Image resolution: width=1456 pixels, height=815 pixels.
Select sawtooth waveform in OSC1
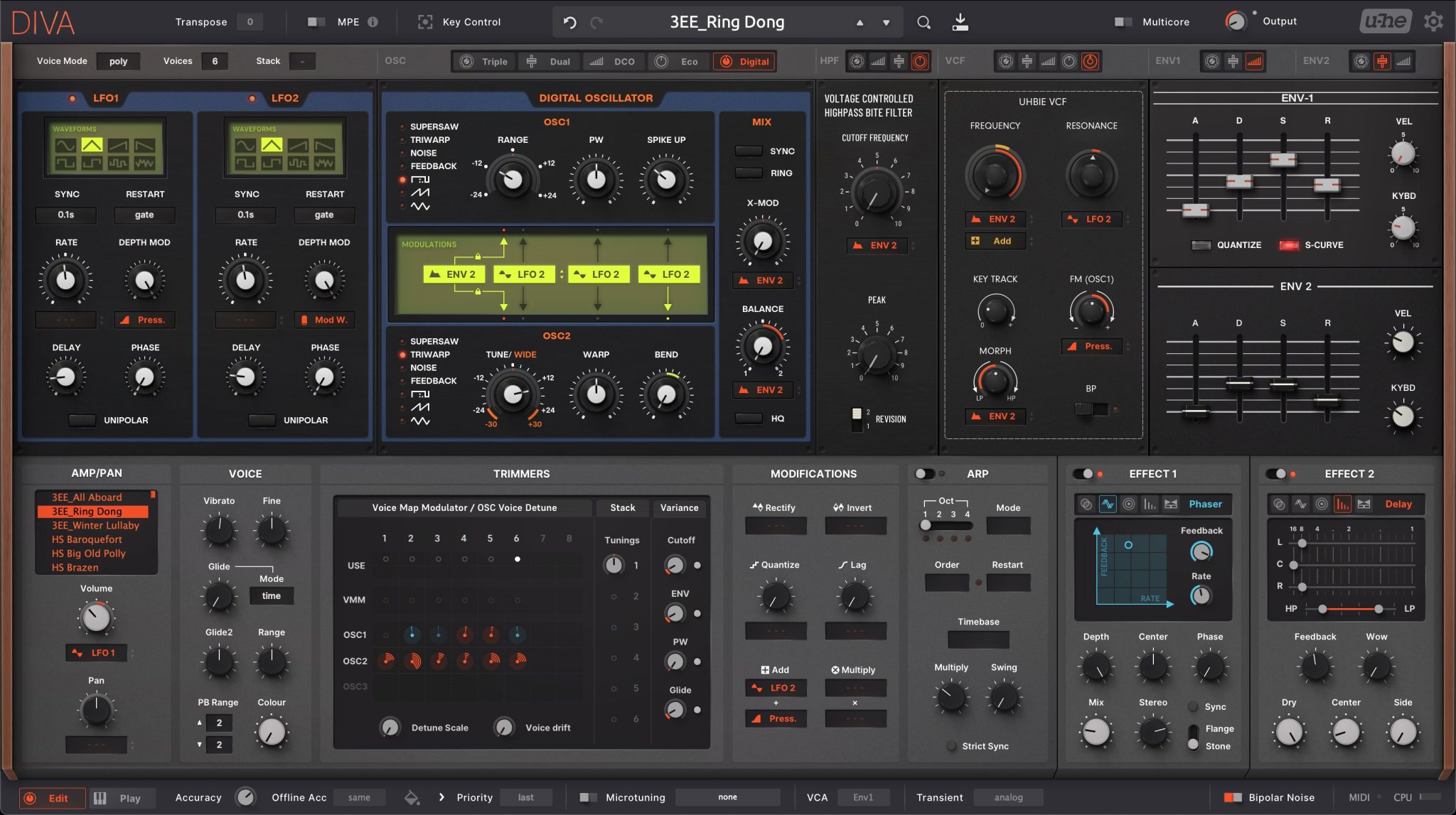tap(420, 193)
